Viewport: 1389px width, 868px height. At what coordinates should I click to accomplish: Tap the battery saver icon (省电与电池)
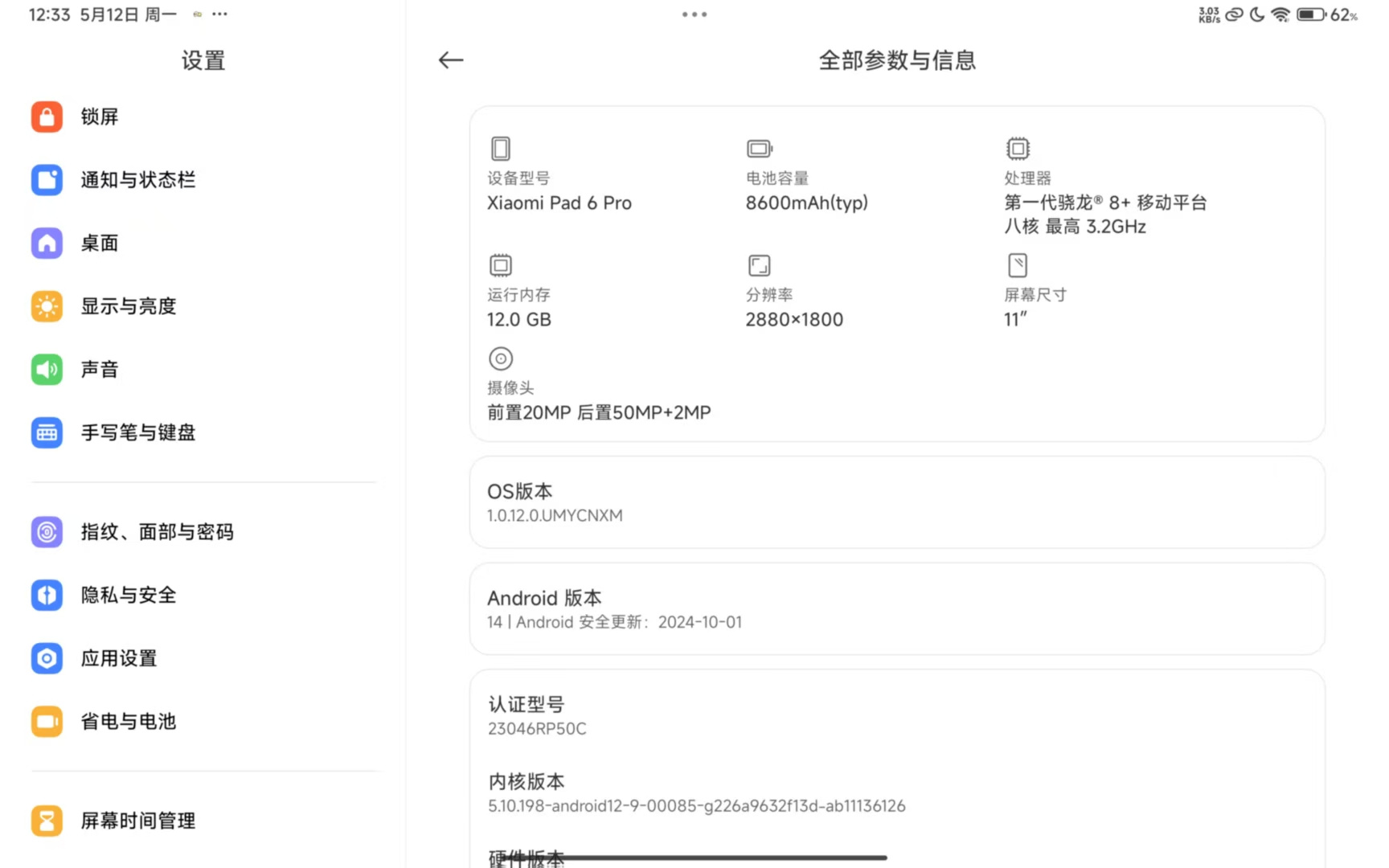(x=47, y=722)
